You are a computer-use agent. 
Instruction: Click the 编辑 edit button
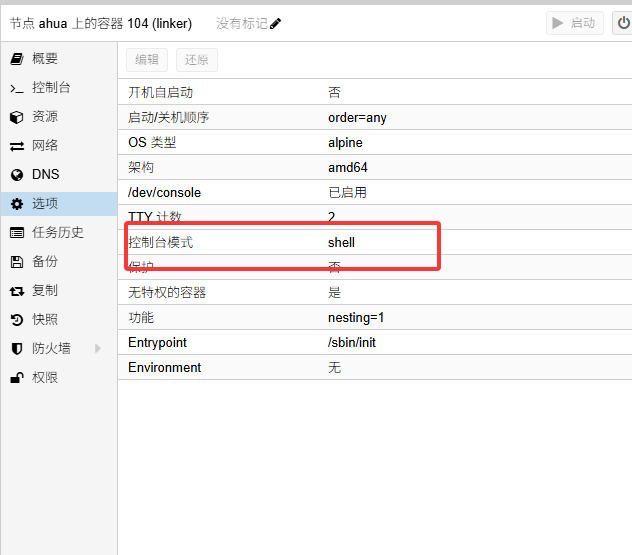click(147, 60)
